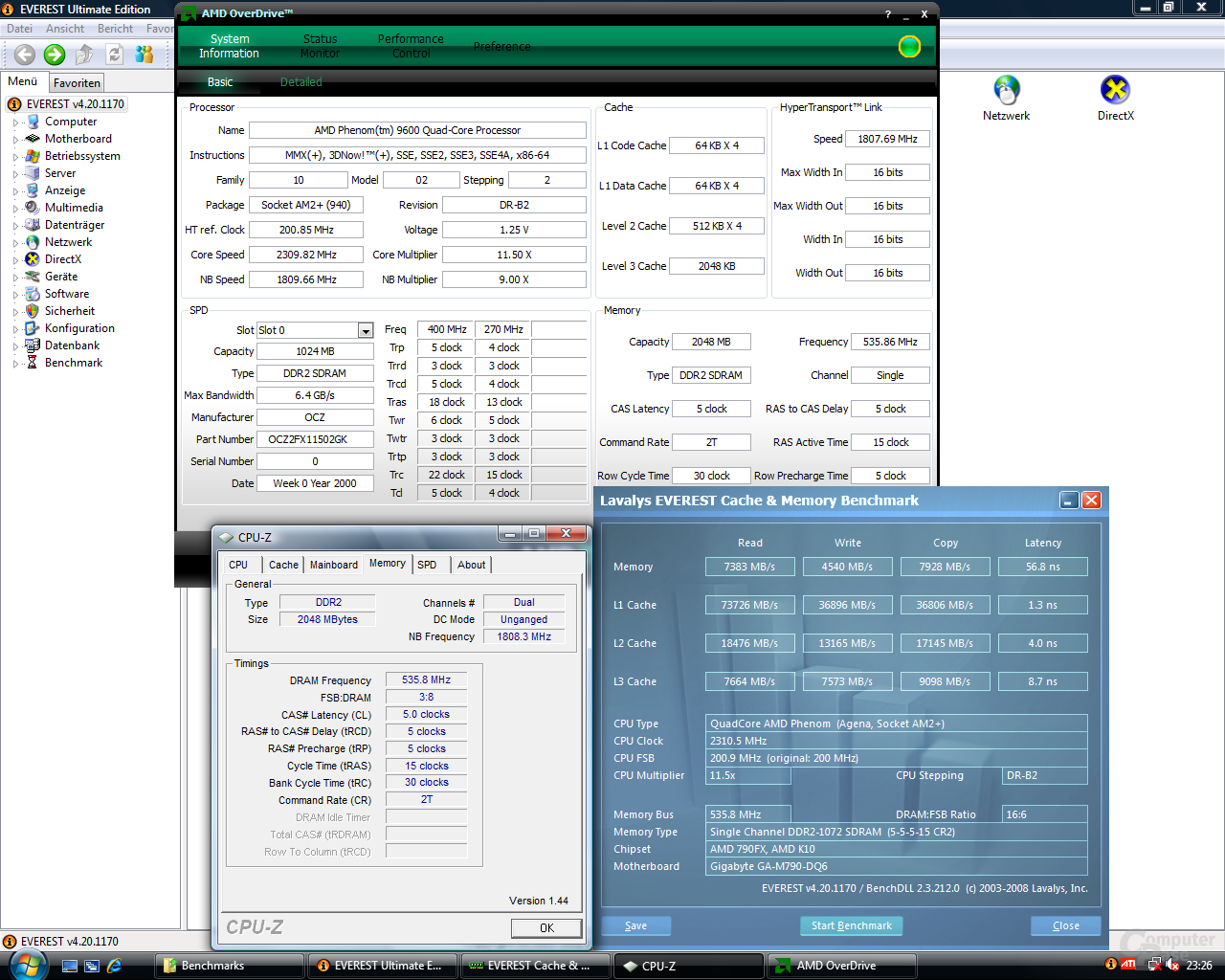Switch to Detailed sub-tab in OverDrive

301,82
